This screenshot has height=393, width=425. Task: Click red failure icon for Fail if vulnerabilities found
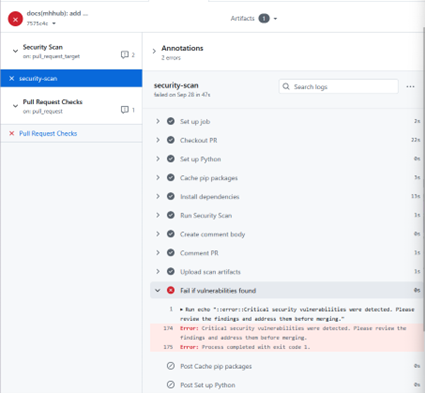pos(171,290)
